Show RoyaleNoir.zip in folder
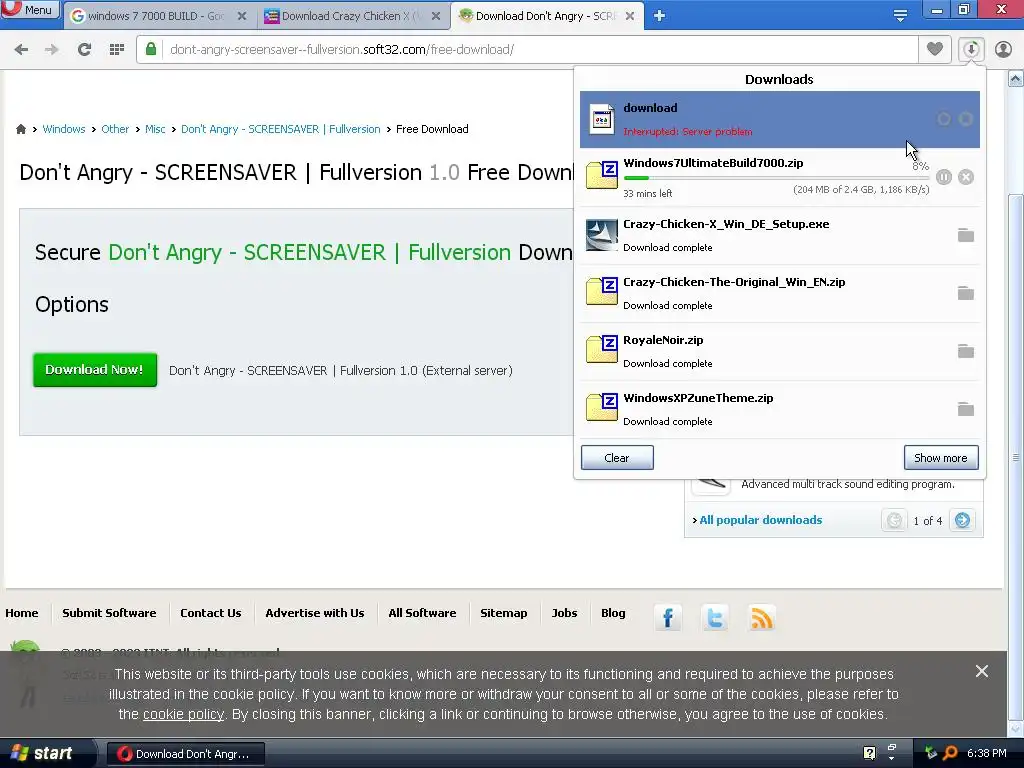This screenshot has height=768, width=1024. (x=966, y=351)
